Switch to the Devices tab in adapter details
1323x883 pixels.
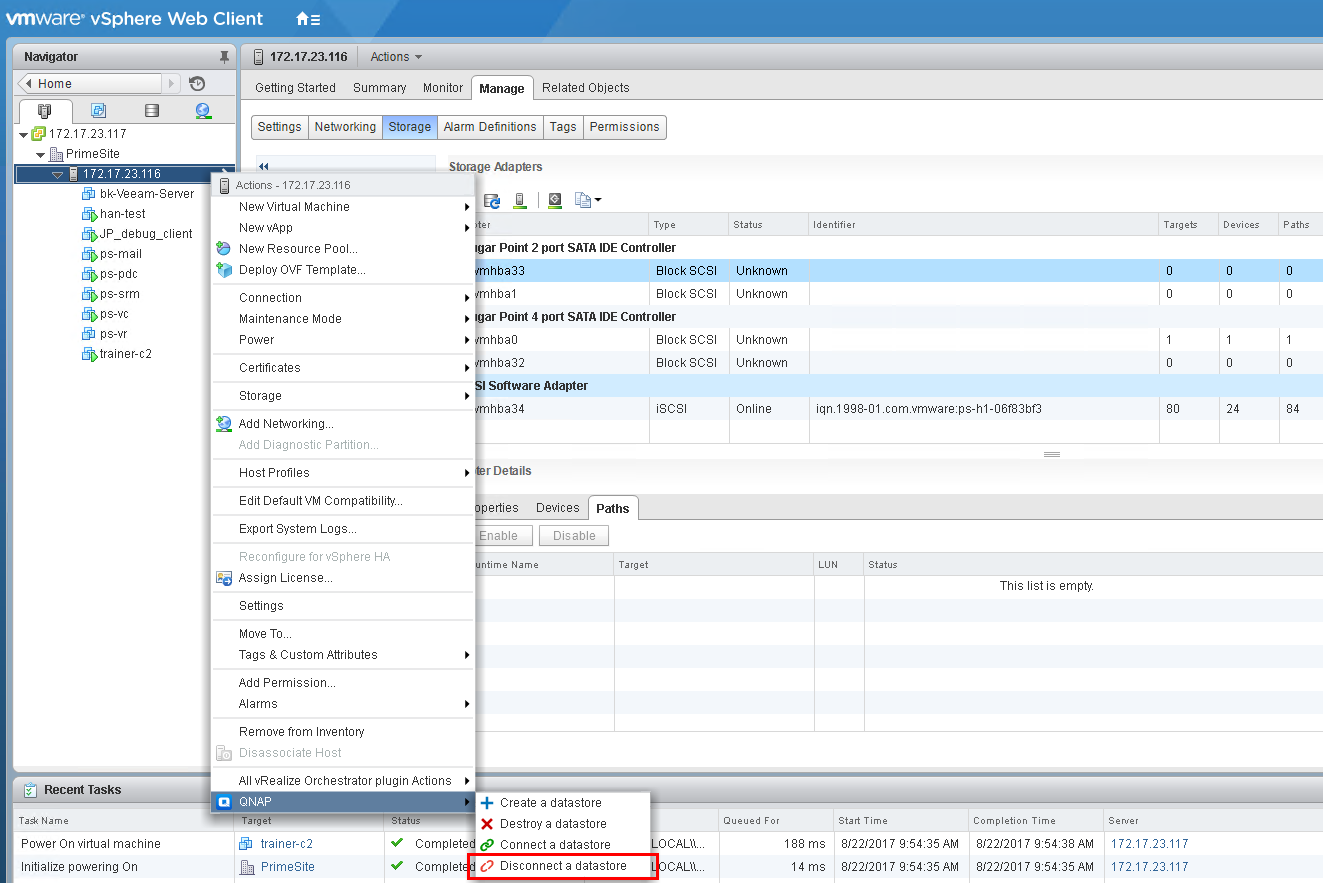(x=557, y=508)
